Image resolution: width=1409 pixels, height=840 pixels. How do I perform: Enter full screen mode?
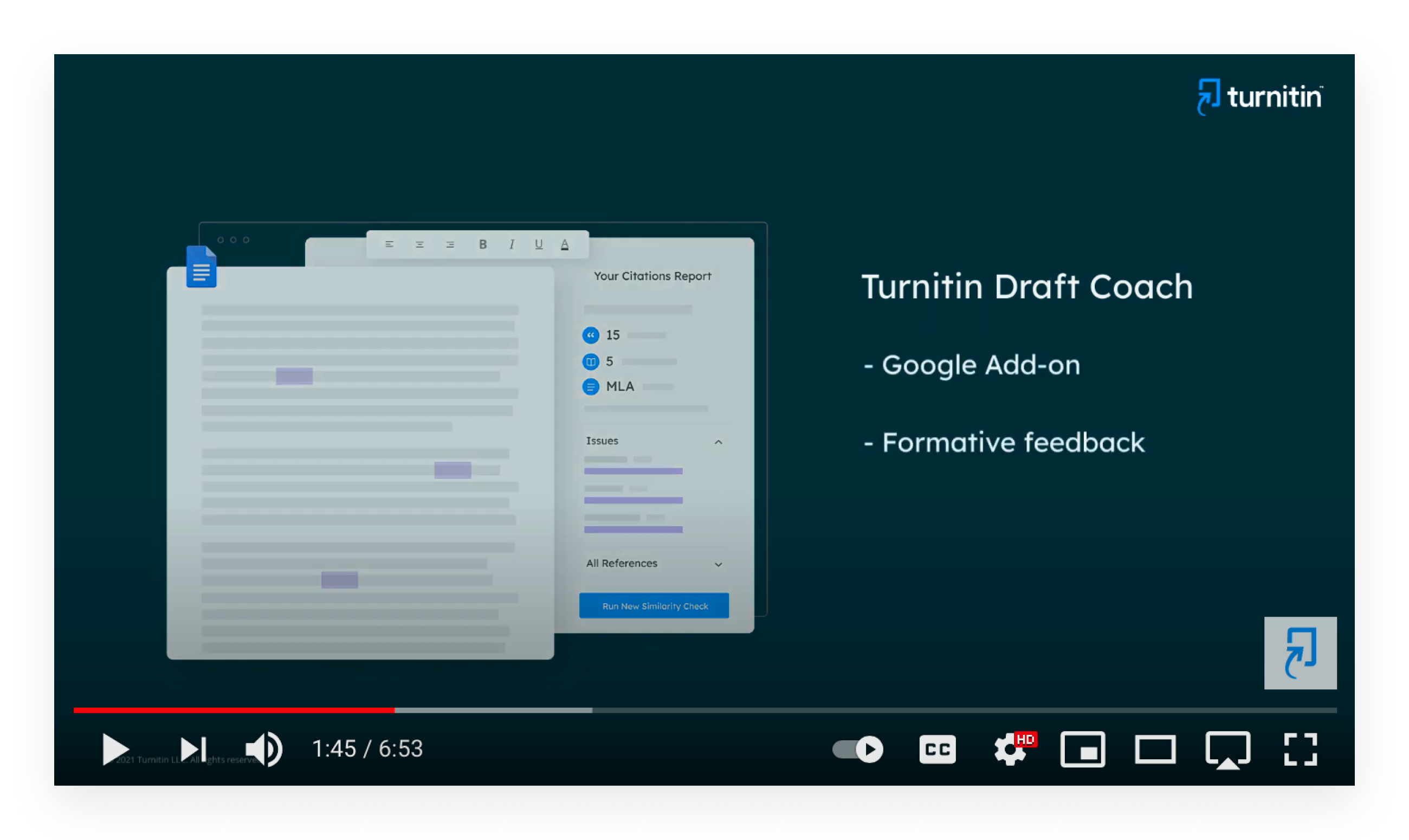pyautogui.click(x=1300, y=749)
